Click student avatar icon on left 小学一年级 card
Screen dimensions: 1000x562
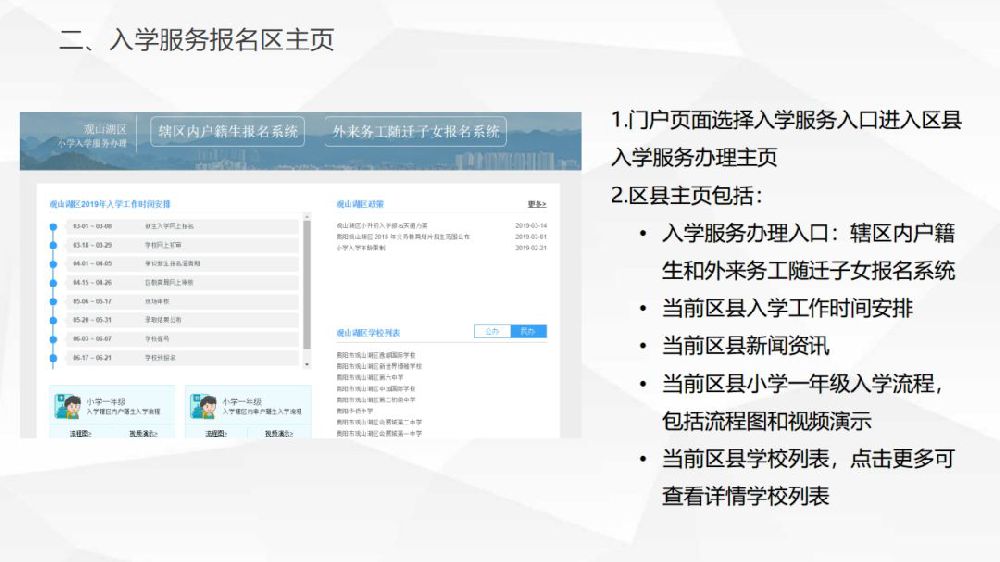point(68,406)
